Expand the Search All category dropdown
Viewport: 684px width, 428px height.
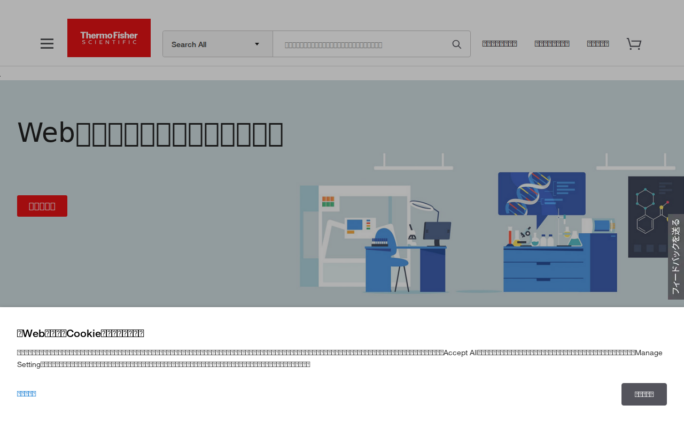coord(216,44)
